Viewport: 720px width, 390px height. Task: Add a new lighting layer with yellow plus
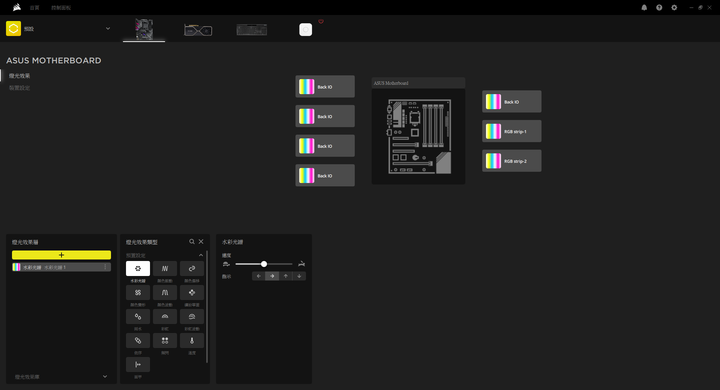62,255
